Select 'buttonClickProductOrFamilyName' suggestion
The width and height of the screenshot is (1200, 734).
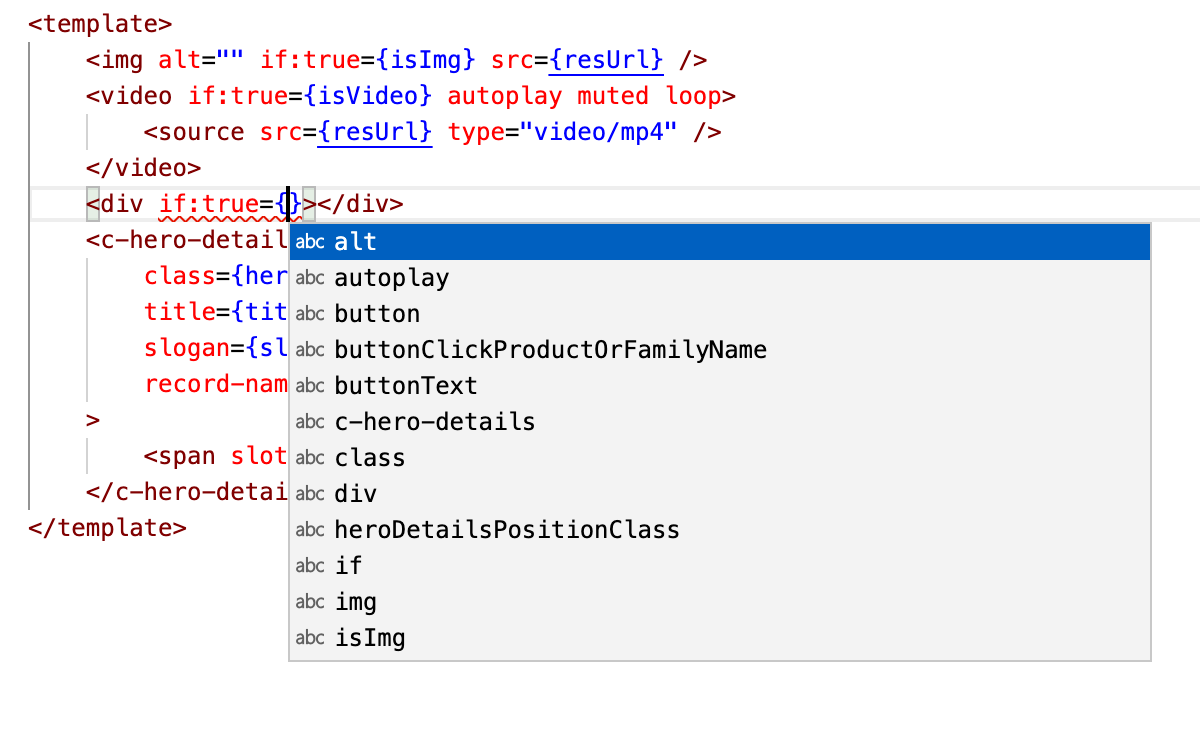pyautogui.click(x=720, y=350)
